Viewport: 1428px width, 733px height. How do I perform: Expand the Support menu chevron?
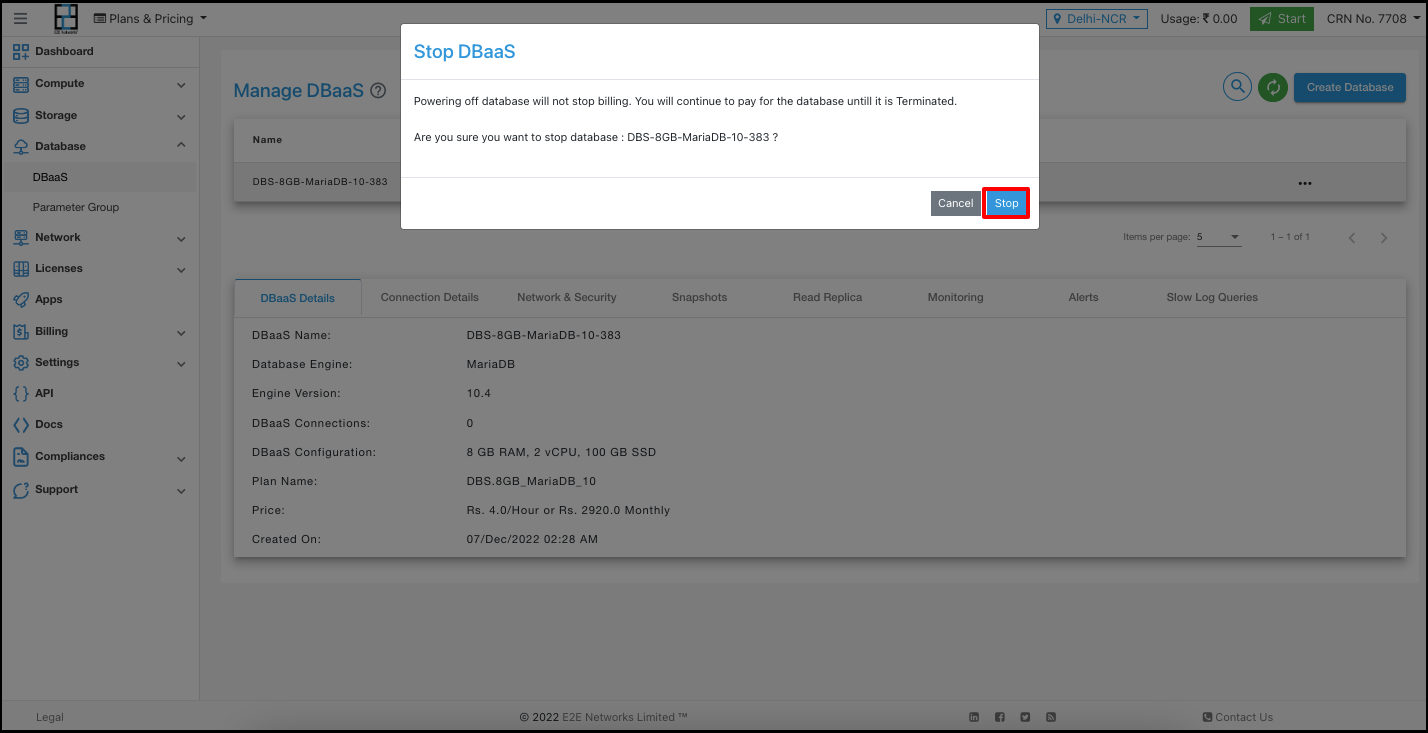coord(181,491)
